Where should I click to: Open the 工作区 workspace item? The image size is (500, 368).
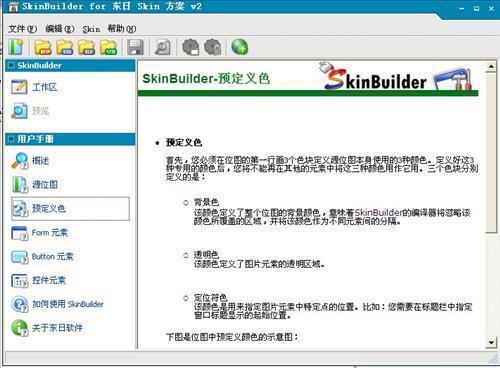coord(34,87)
